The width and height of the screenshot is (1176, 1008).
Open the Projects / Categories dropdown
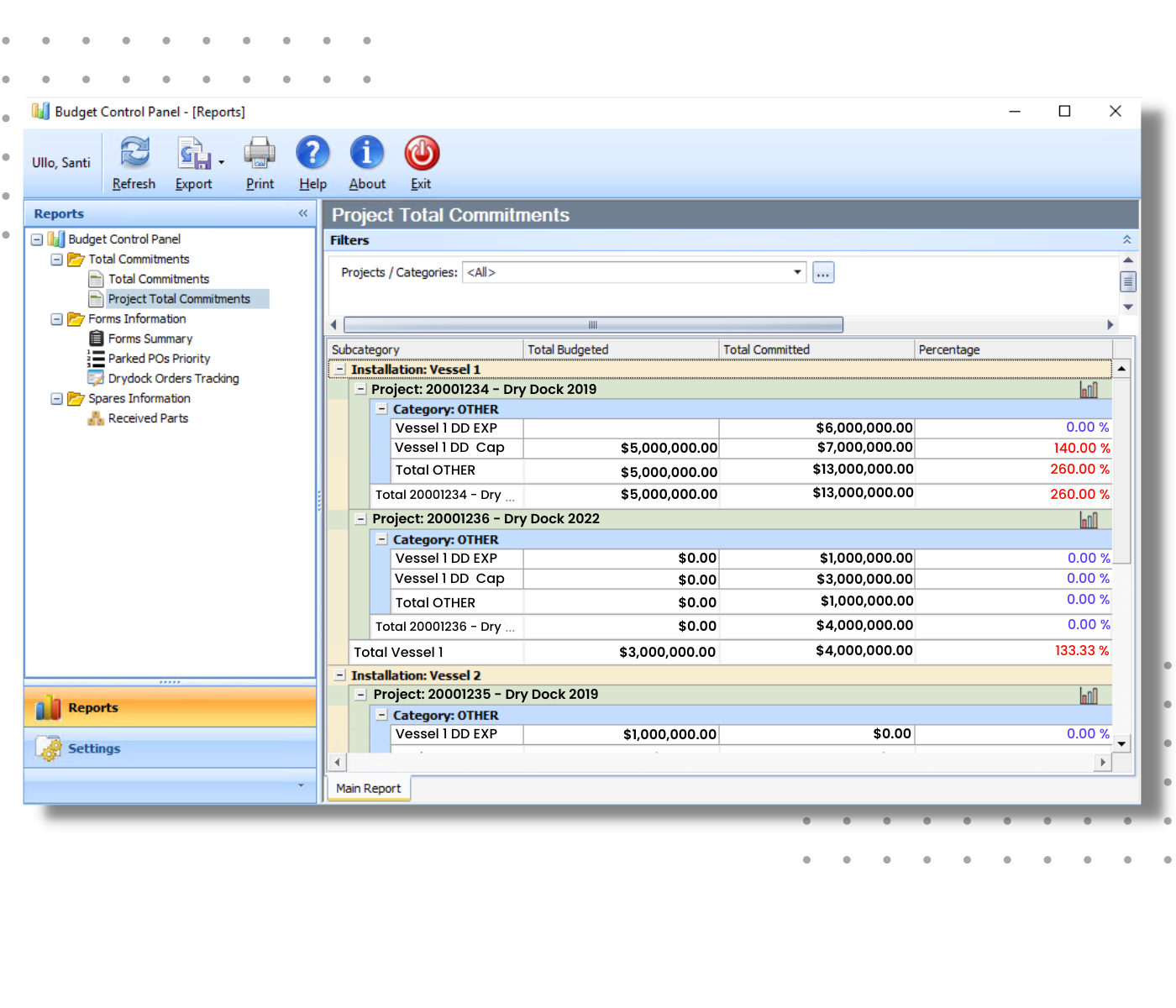[x=796, y=272]
